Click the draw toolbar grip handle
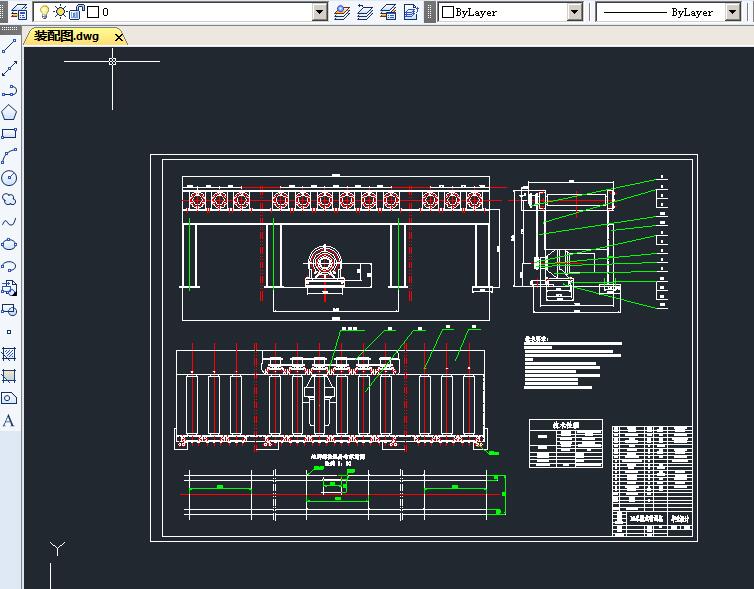754x589 pixels. [x=9, y=29]
